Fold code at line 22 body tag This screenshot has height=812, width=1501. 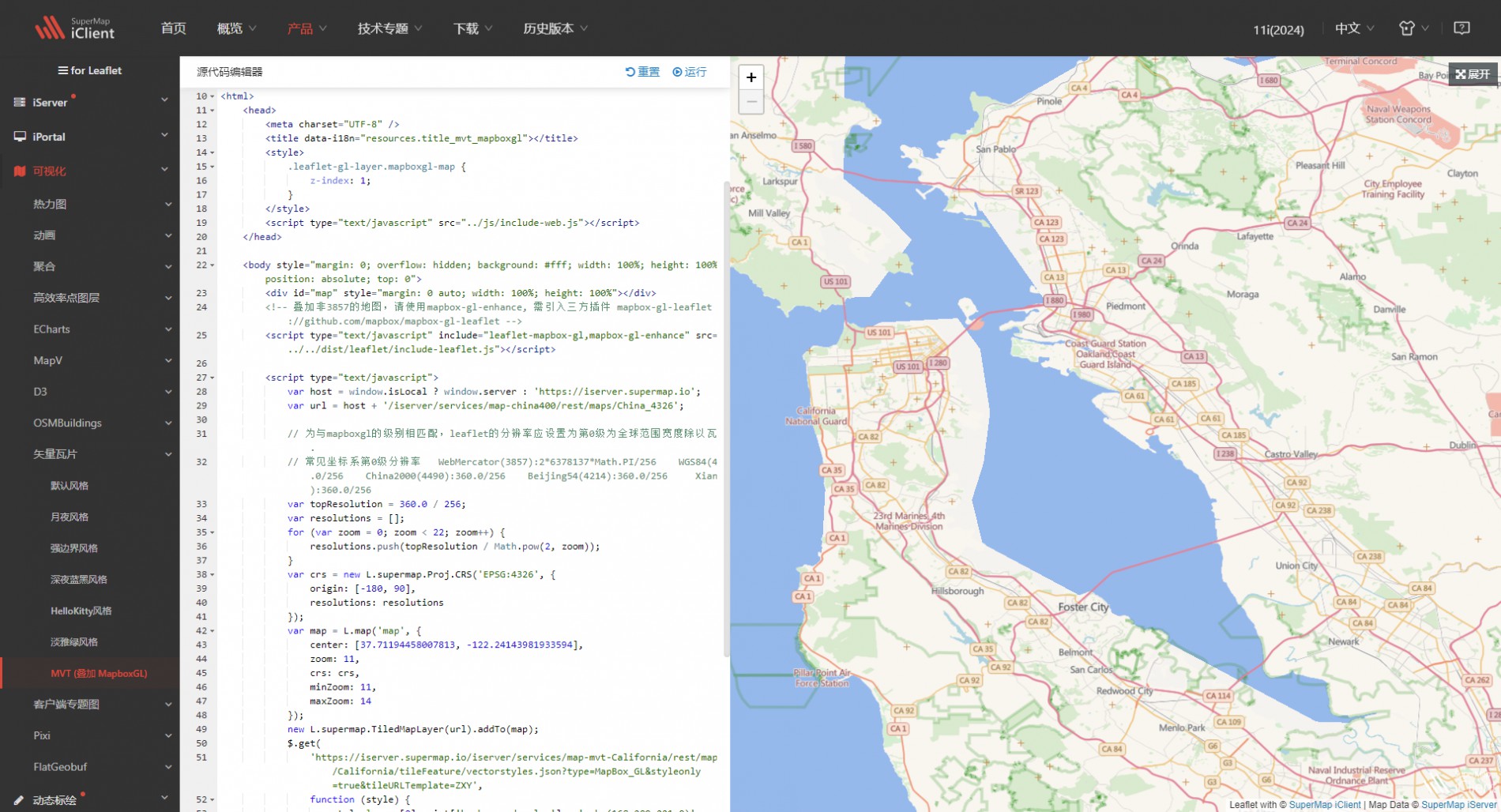[x=213, y=265]
